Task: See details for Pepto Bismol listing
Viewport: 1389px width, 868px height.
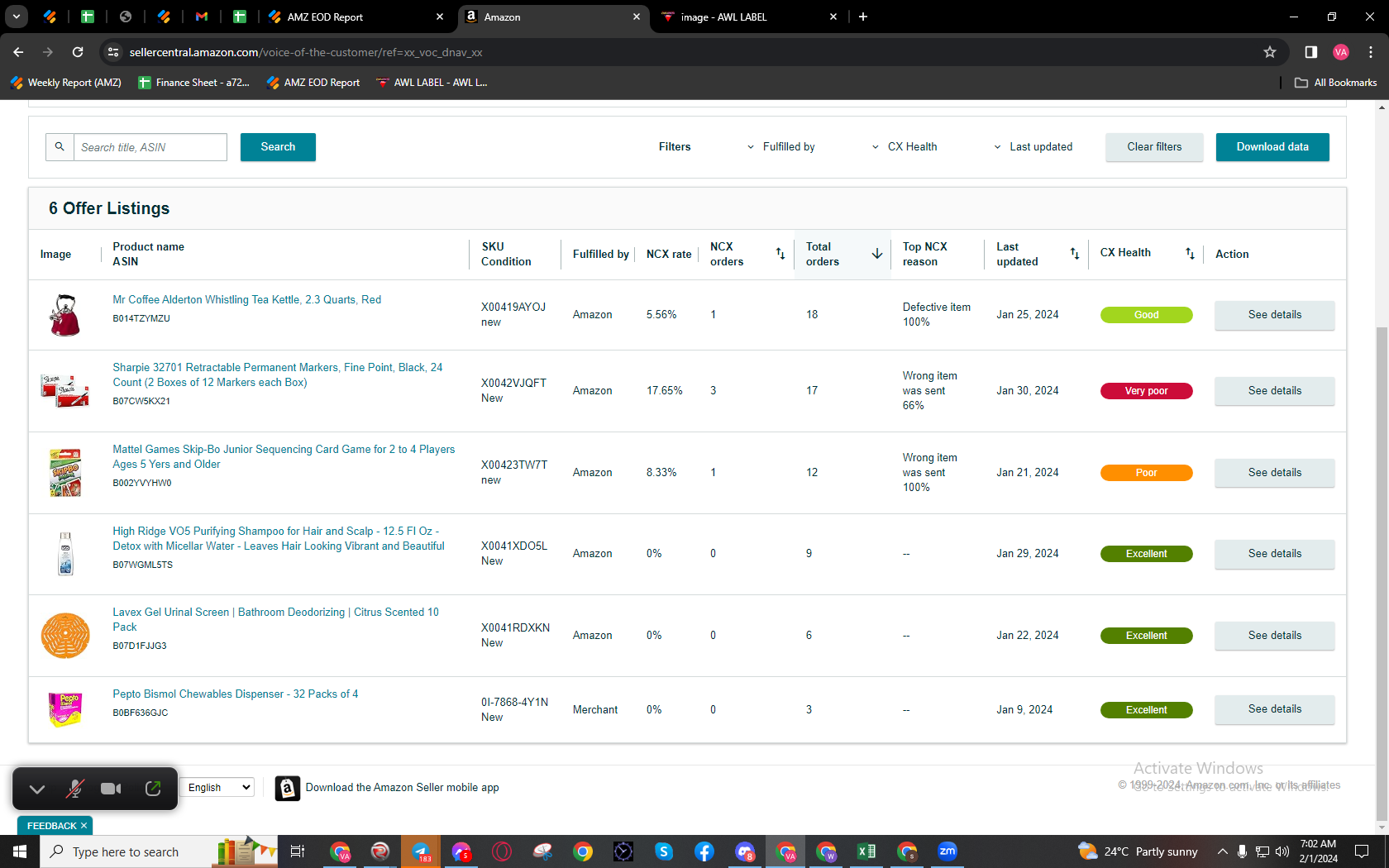Action: pyautogui.click(x=1274, y=709)
